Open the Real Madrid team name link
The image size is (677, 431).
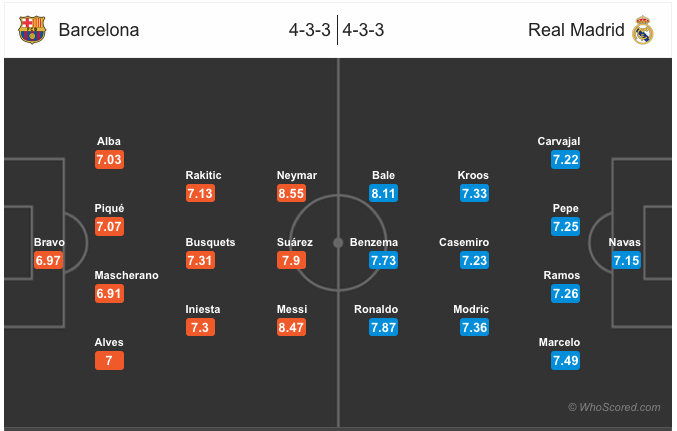coord(576,30)
